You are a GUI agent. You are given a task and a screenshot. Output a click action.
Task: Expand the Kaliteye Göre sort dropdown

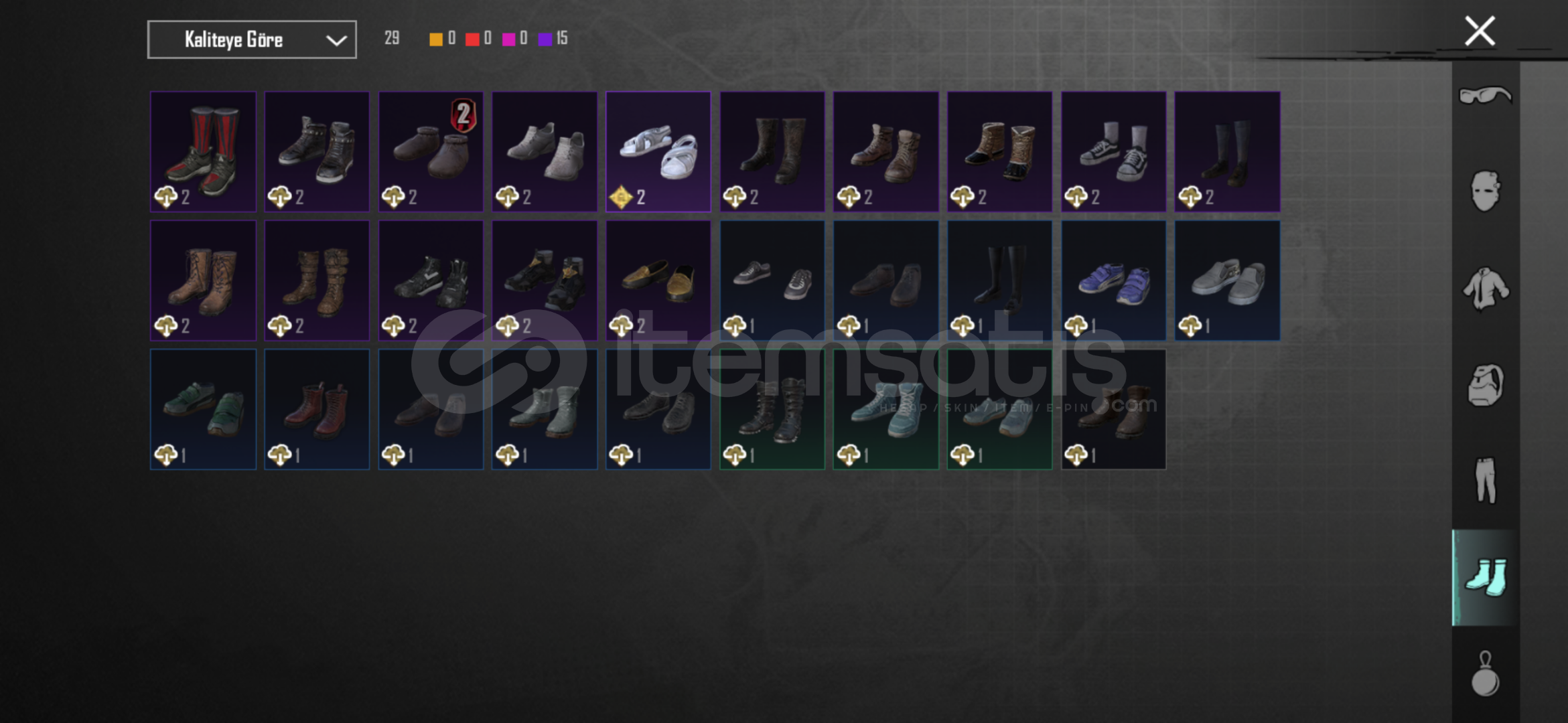pos(252,39)
